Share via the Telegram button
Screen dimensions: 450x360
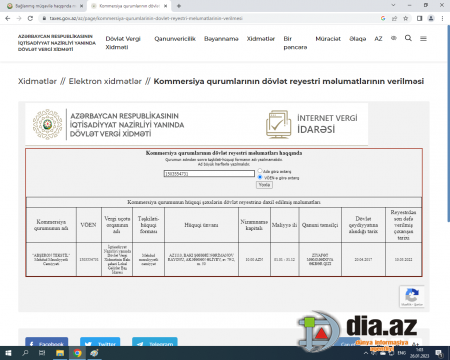[155, 342]
